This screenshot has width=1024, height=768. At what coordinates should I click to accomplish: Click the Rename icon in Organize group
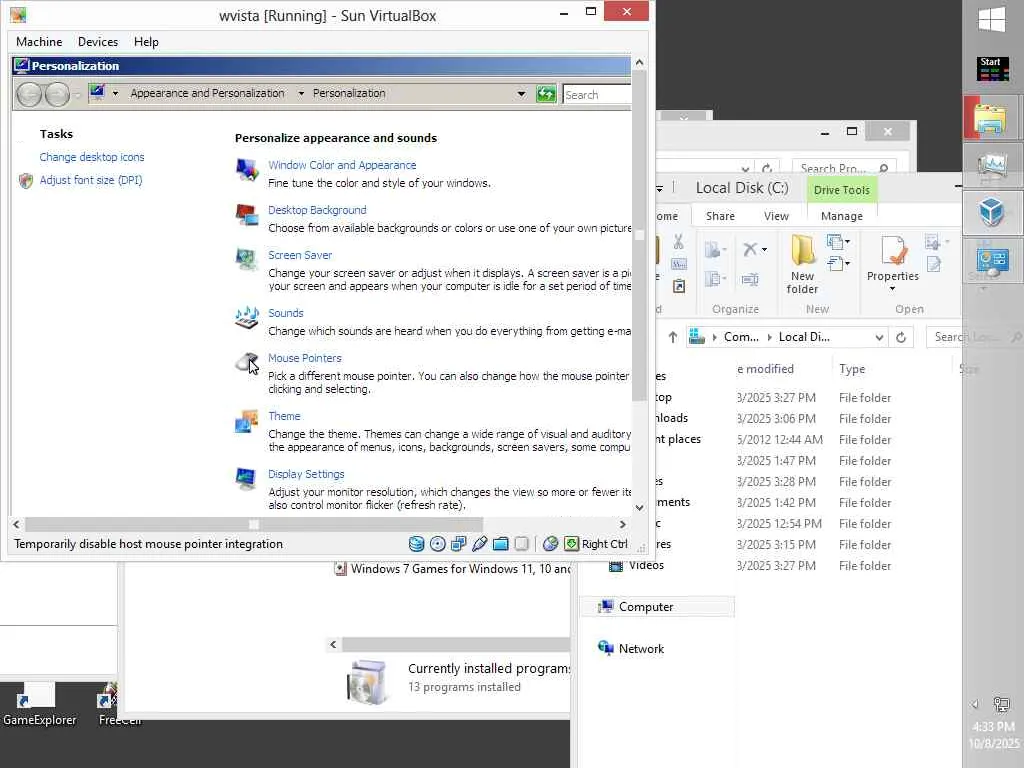[x=750, y=280]
